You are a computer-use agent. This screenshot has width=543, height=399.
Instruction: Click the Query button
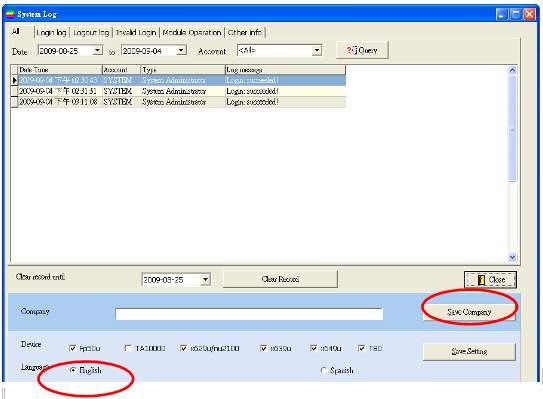coord(362,50)
